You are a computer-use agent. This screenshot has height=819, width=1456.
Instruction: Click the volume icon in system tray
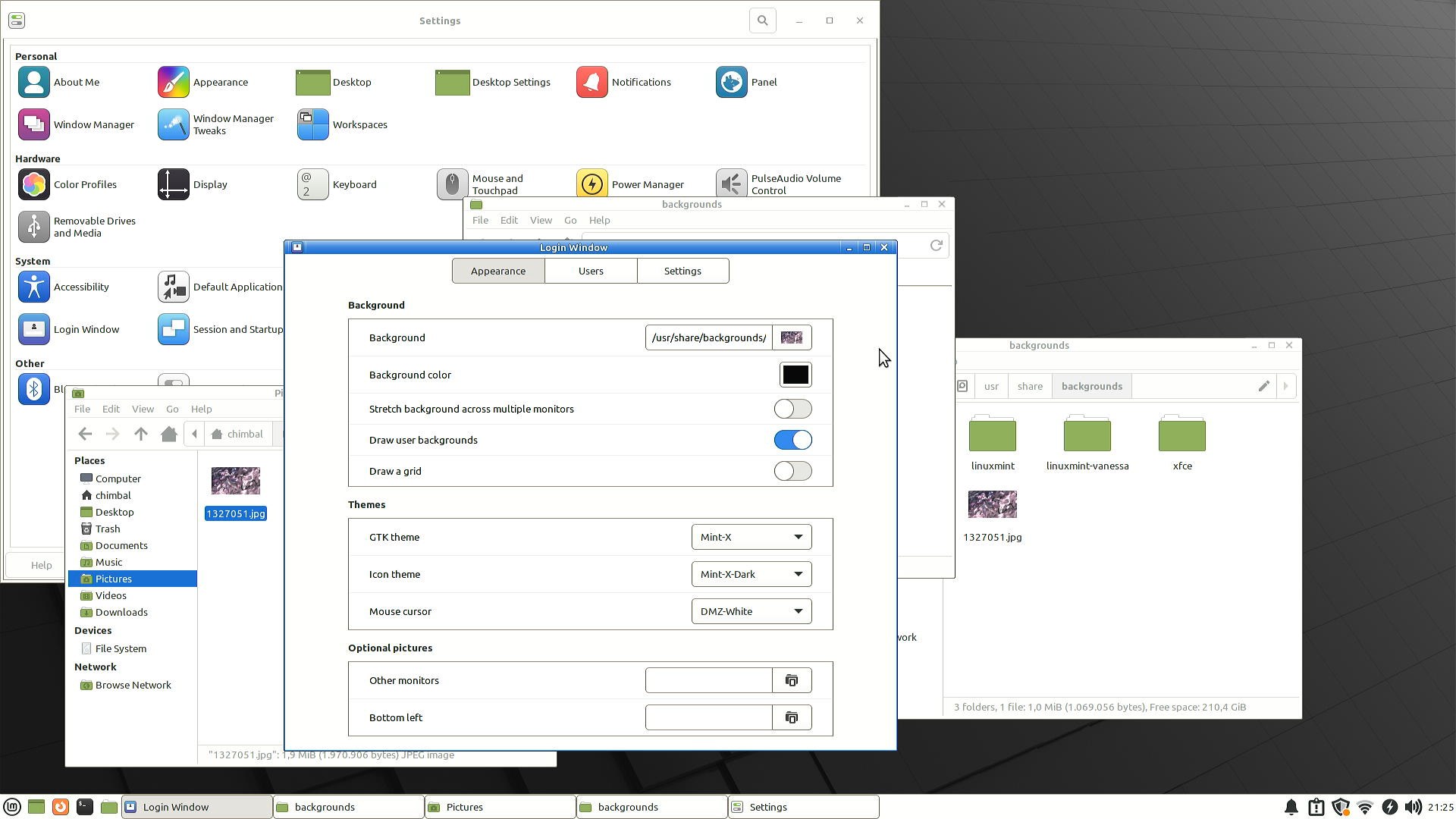coord(1413,807)
